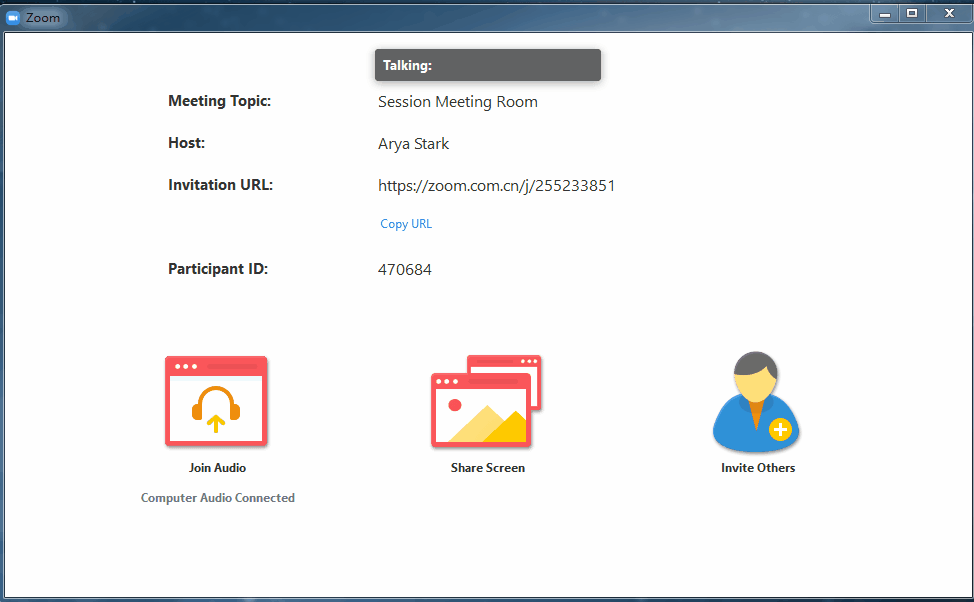Screen dimensions: 974x602
Task: Click the Participant ID label
Action: click(218, 269)
